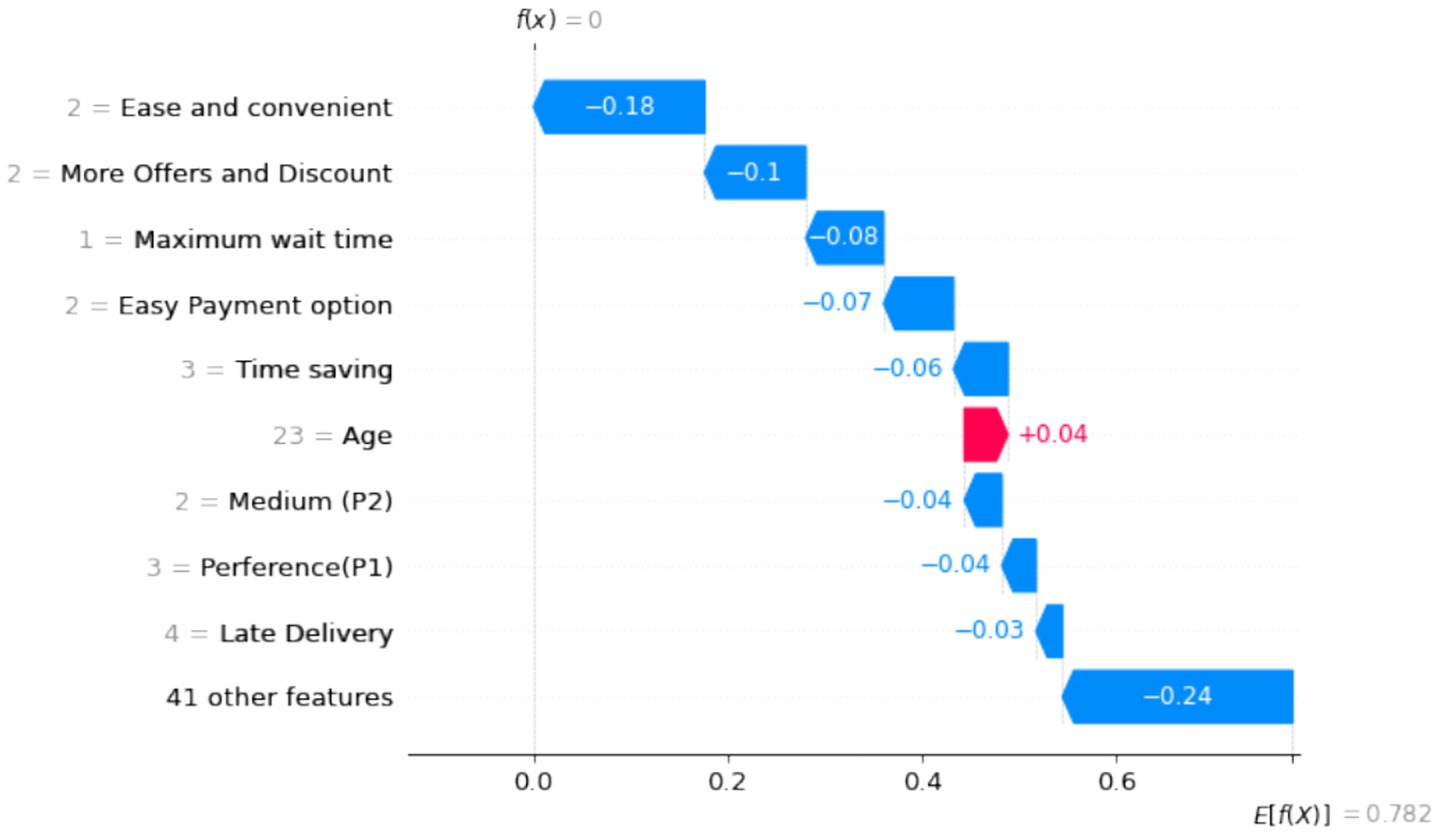The width and height of the screenshot is (1441, 836).
Task: Click the E[f(X)] = 0.782 label
Action: pos(1341,815)
